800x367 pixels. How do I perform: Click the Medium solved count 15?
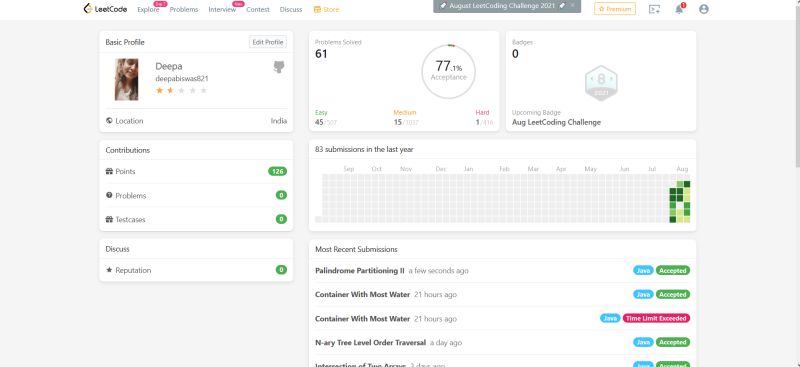397,122
